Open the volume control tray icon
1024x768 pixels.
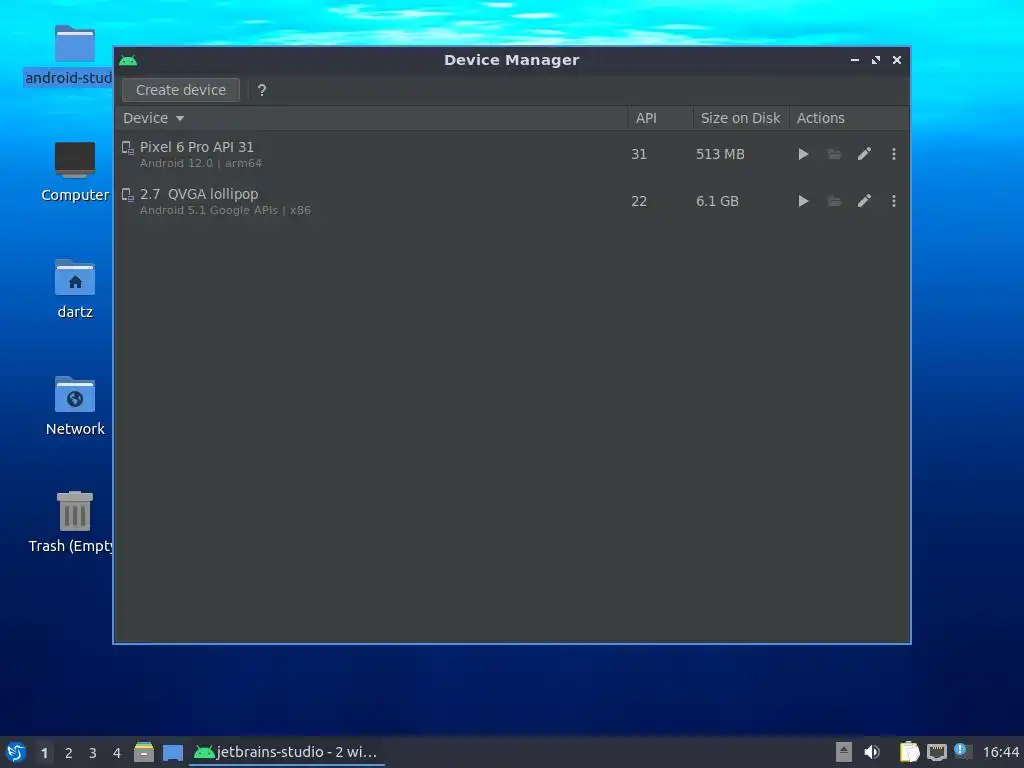[x=872, y=752]
